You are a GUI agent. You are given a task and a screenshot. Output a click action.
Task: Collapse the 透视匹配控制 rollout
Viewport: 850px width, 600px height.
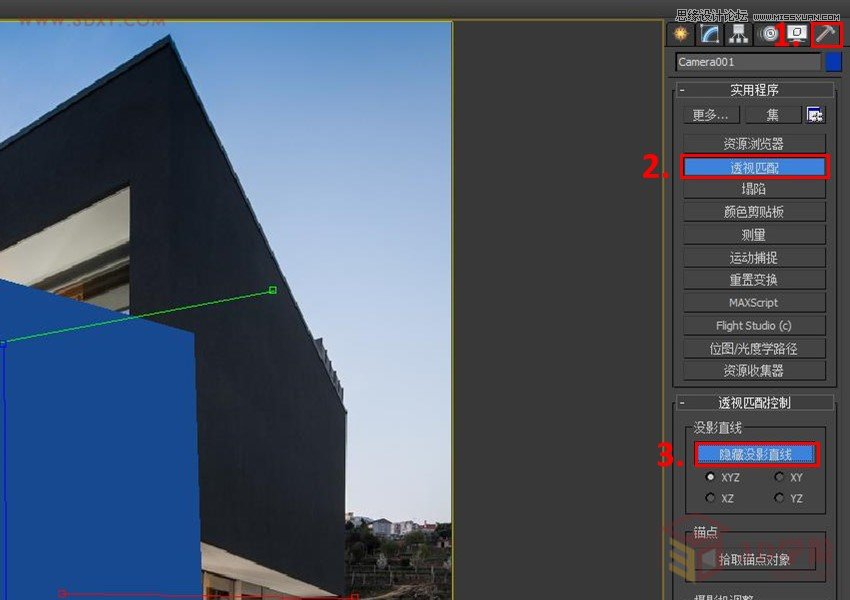[x=684, y=402]
